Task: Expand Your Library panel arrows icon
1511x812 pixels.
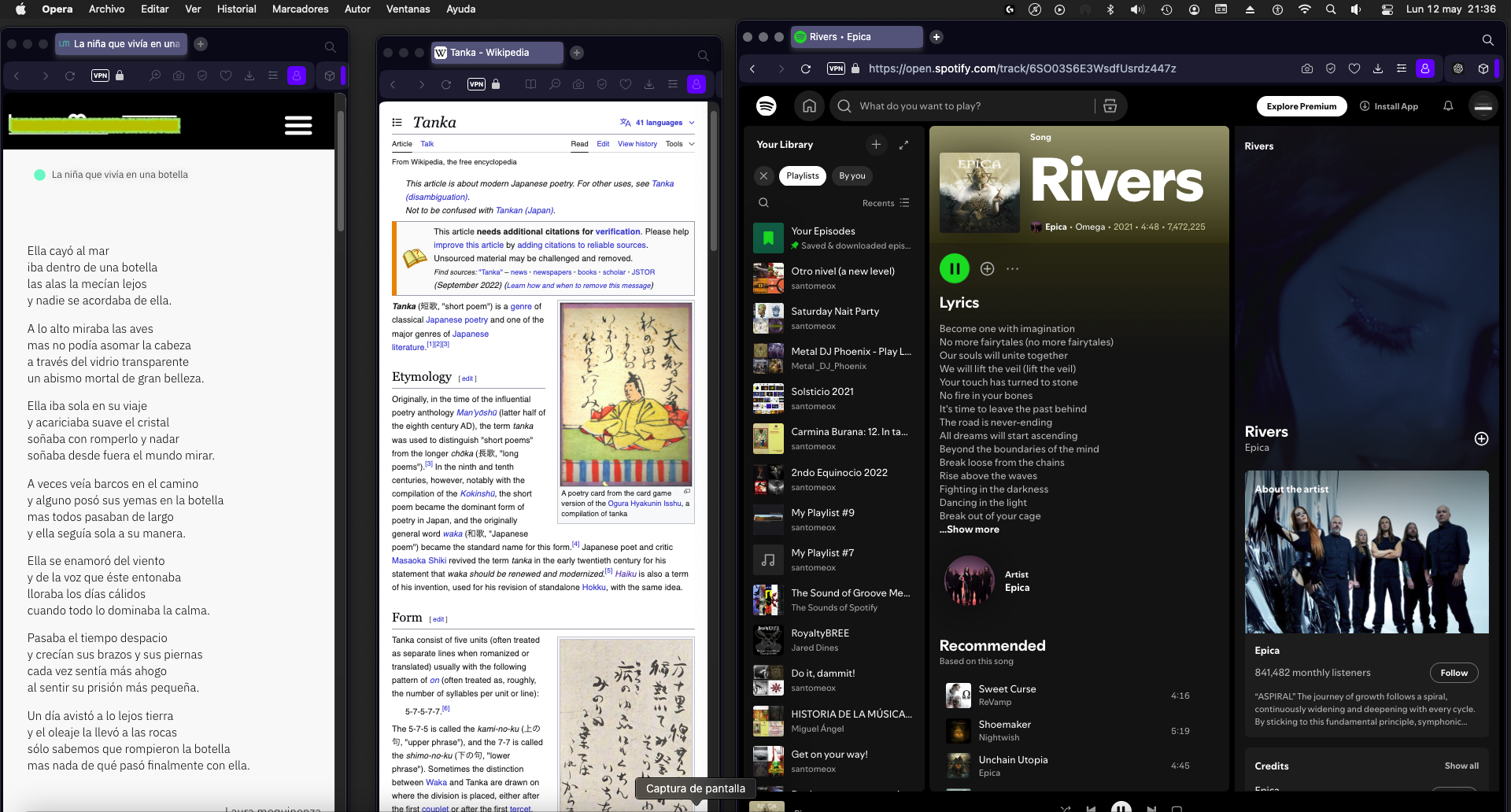Action: point(903,145)
